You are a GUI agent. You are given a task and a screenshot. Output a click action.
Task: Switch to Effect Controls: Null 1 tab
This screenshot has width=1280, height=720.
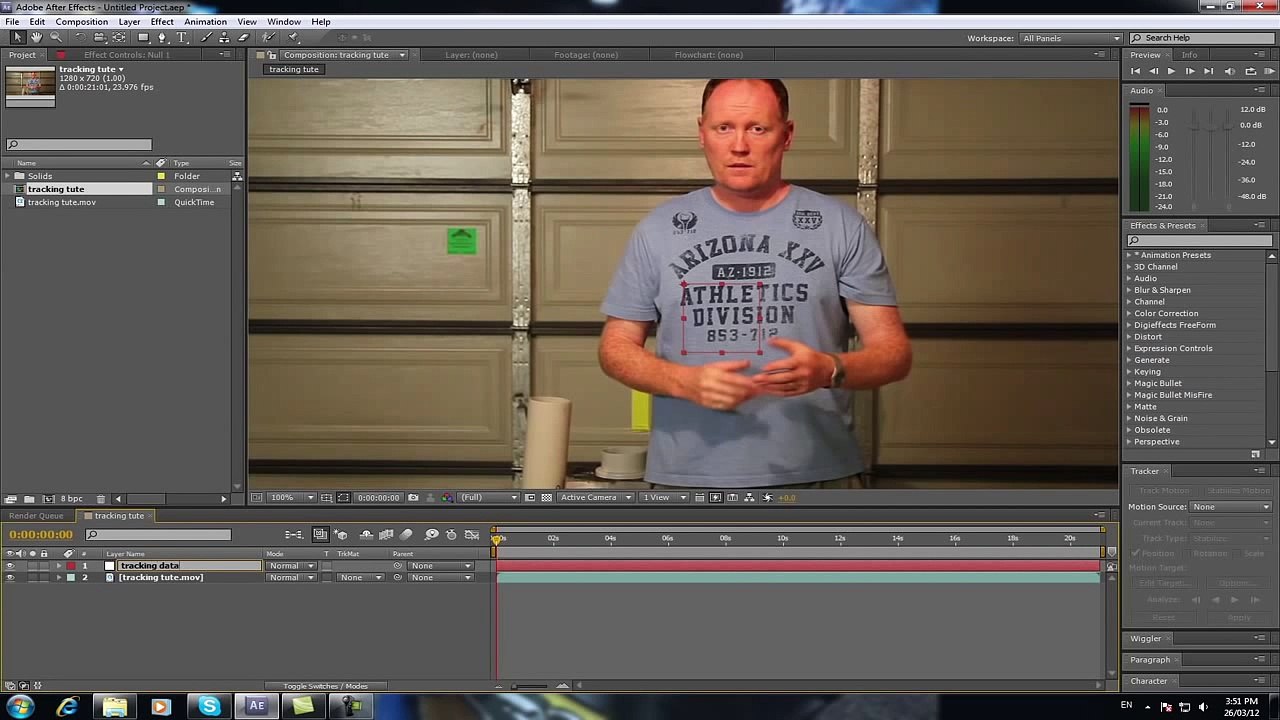(127, 55)
